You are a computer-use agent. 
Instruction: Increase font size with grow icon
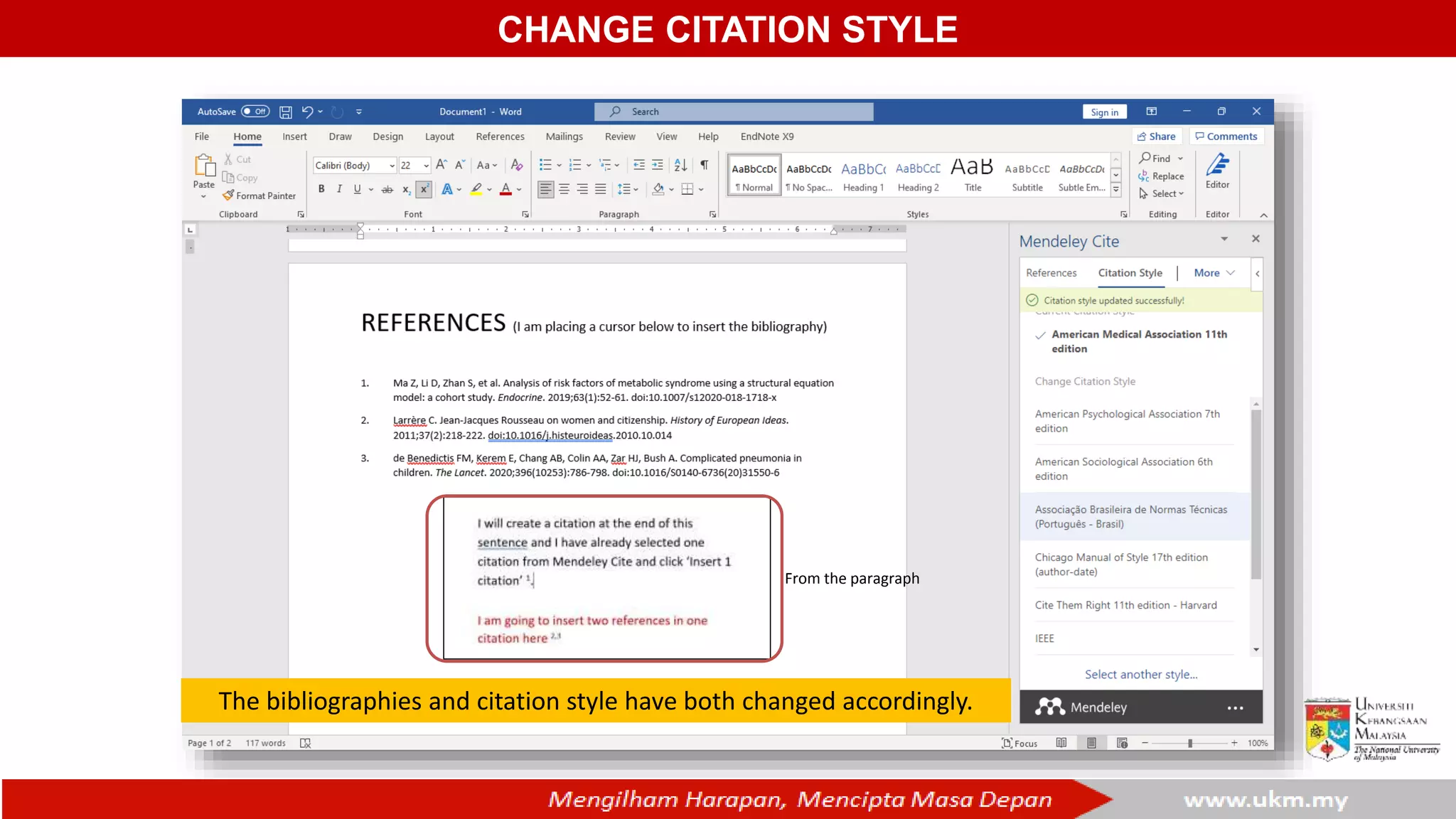click(x=441, y=165)
